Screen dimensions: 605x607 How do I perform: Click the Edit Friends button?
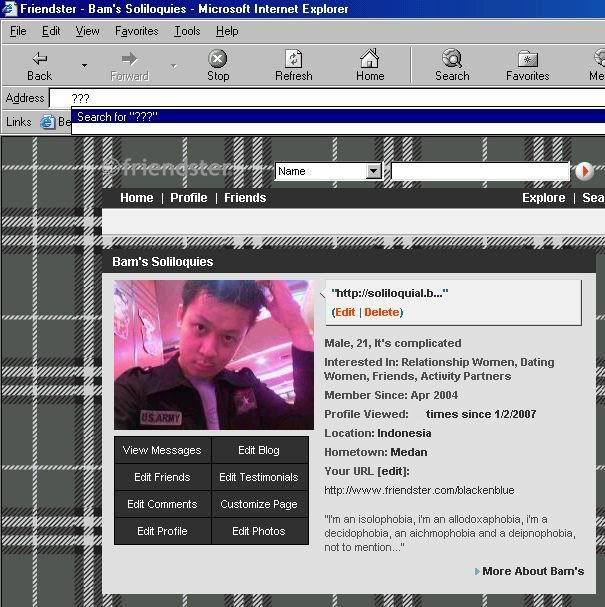pos(162,477)
